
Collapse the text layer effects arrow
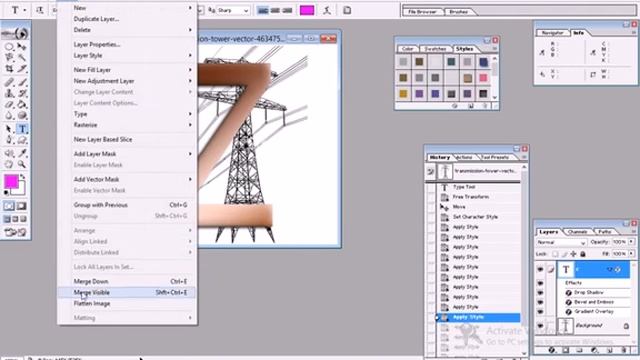[x=610, y=269]
